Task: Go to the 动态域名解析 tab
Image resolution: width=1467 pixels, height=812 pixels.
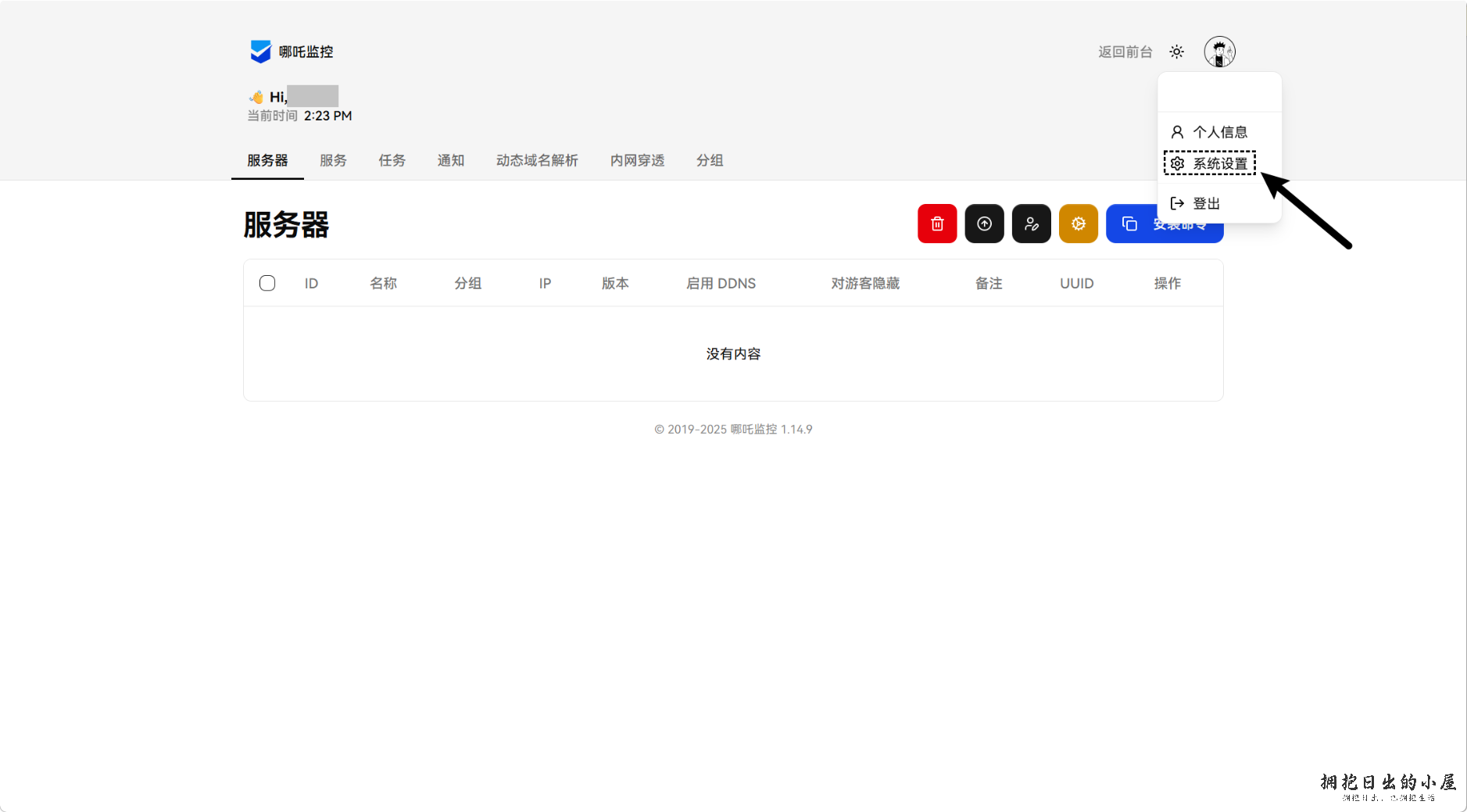Action: [x=537, y=160]
